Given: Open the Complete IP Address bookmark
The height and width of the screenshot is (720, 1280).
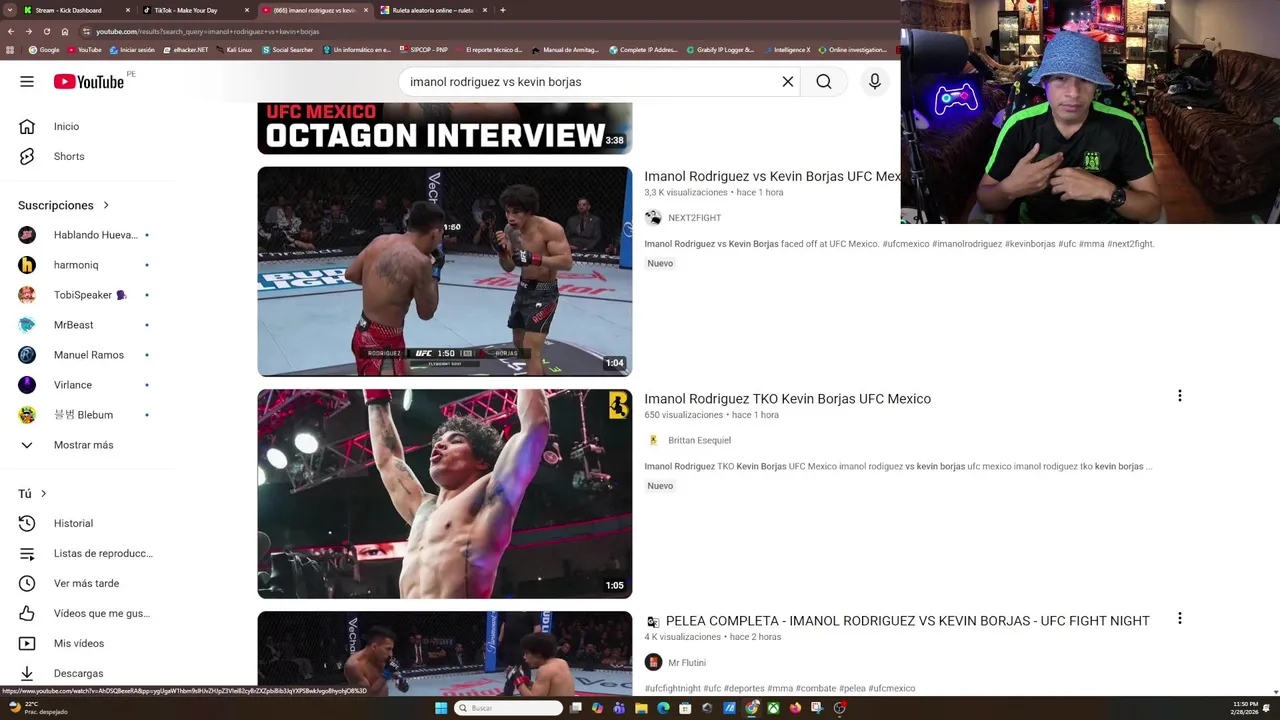Looking at the screenshot, I should click(643, 49).
